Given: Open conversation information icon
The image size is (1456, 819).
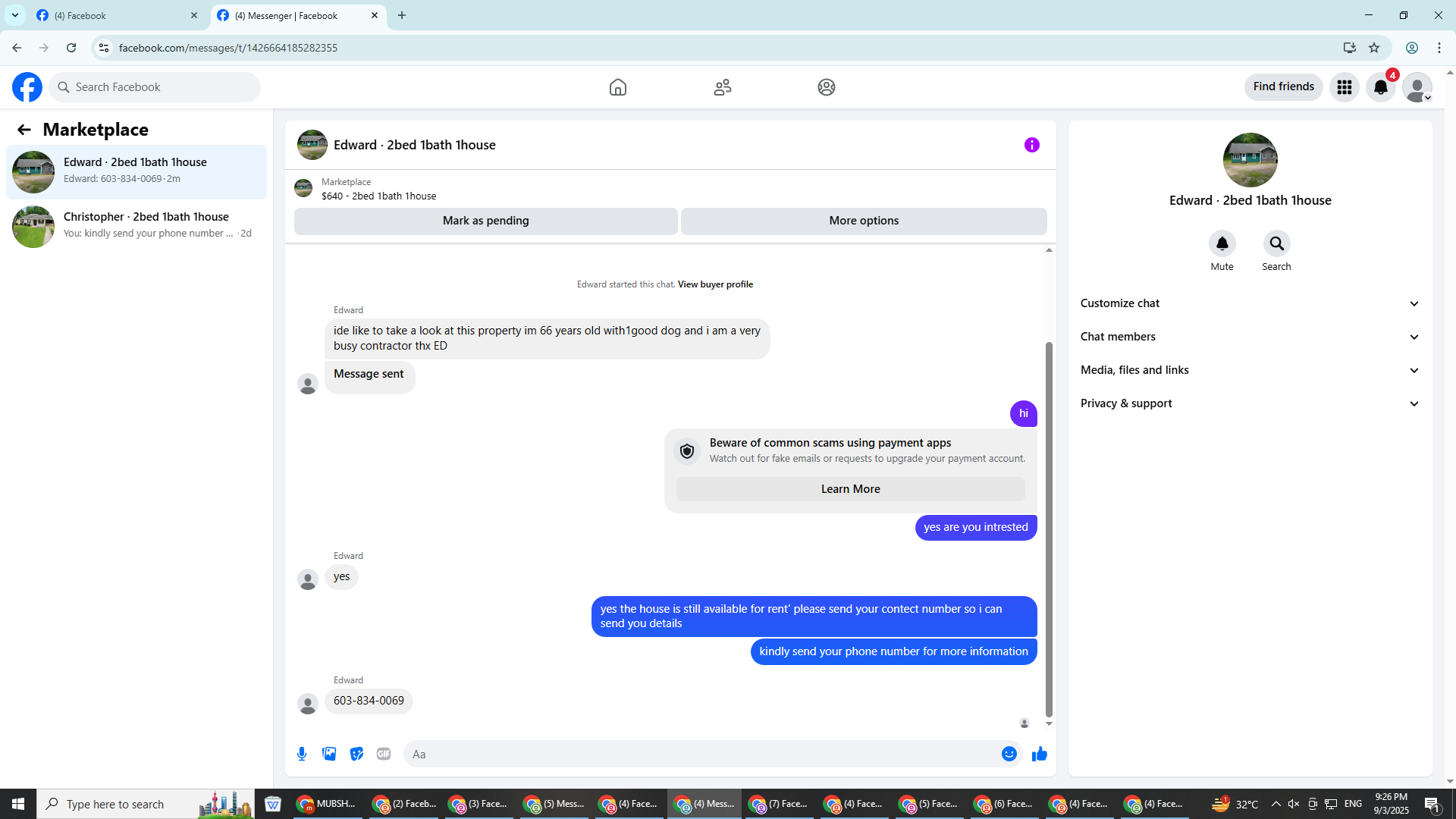Looking at the screenshot, I should (1032, 145).
